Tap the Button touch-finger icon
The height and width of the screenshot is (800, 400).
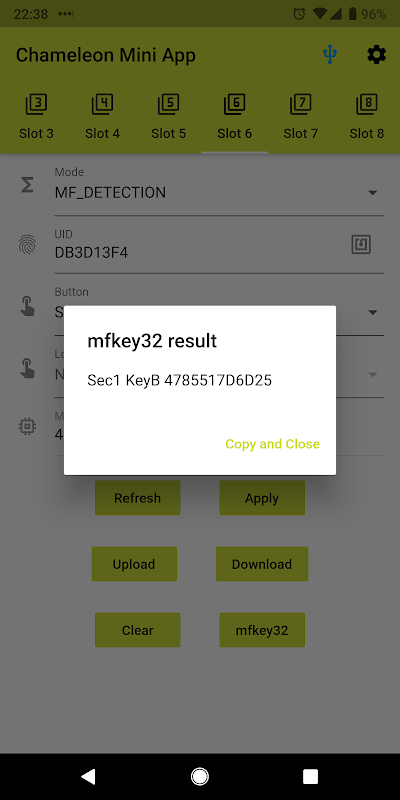click(27, 308)
